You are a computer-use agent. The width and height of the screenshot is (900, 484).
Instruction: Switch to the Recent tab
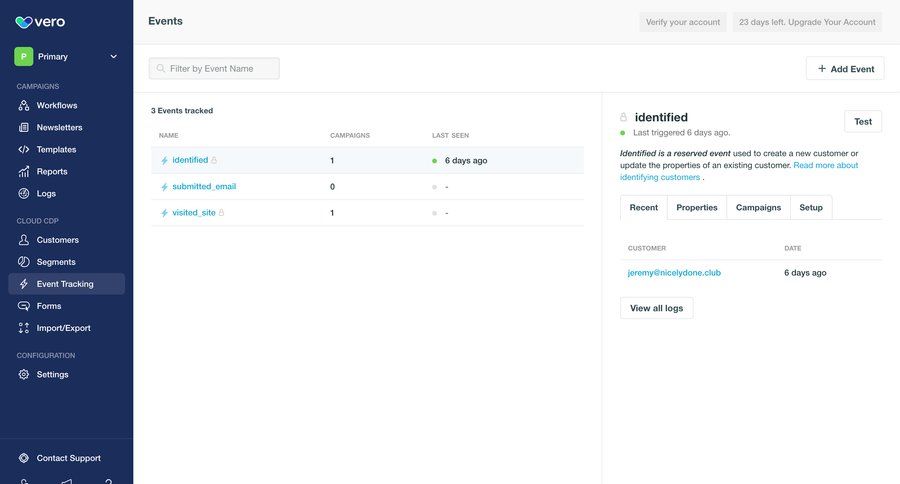643,207
